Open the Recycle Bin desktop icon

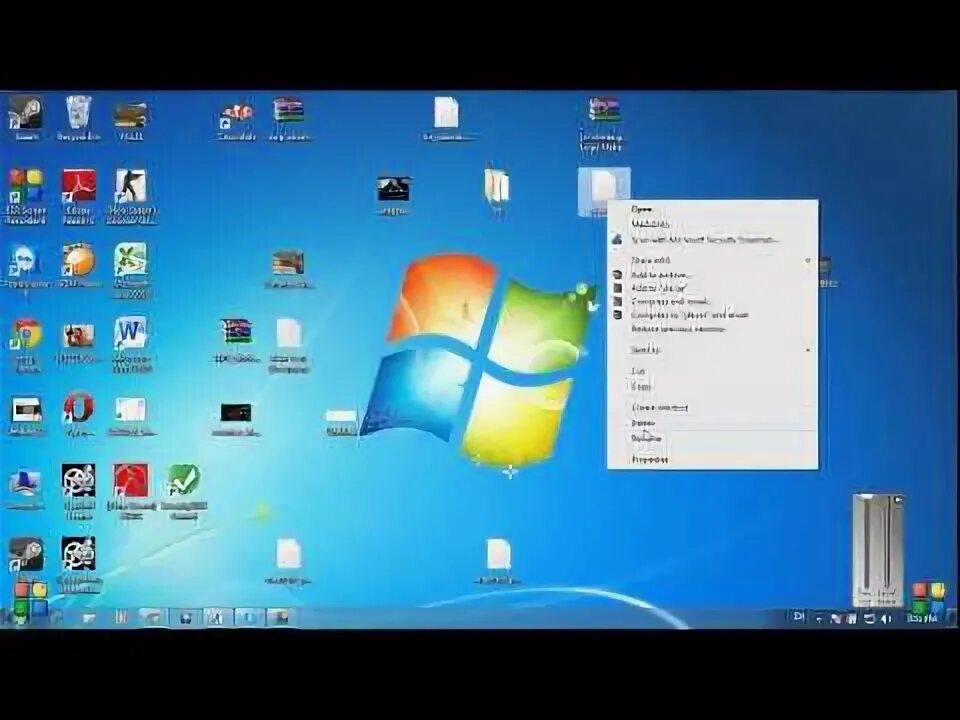pos(78,118)
